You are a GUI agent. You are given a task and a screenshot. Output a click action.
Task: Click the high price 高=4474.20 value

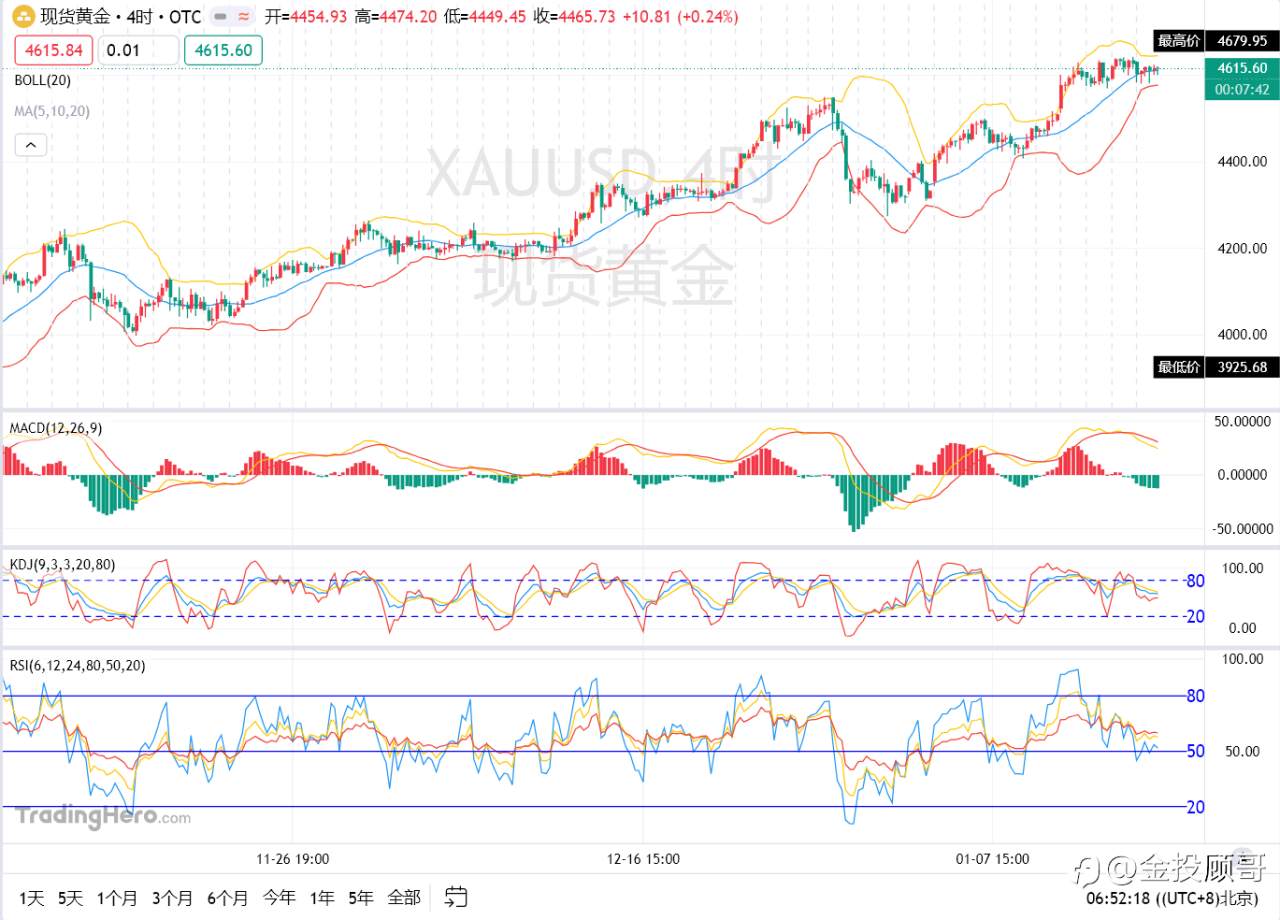pyautogui.click(x=397, y=17)
